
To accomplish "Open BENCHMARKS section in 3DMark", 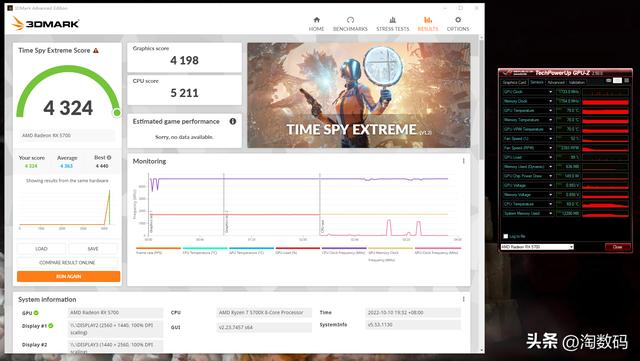I will pos(350,24).
